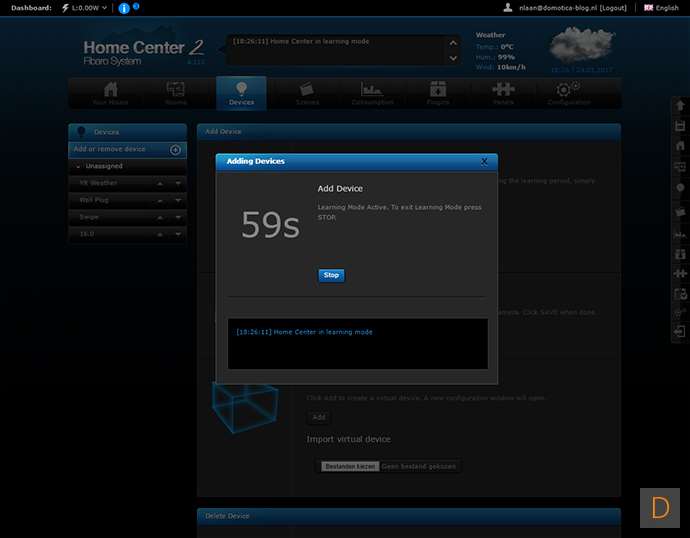Click devices bulb icon in right sidebar
The width and height of the screenshot is (690, 538).
[680, 188]
